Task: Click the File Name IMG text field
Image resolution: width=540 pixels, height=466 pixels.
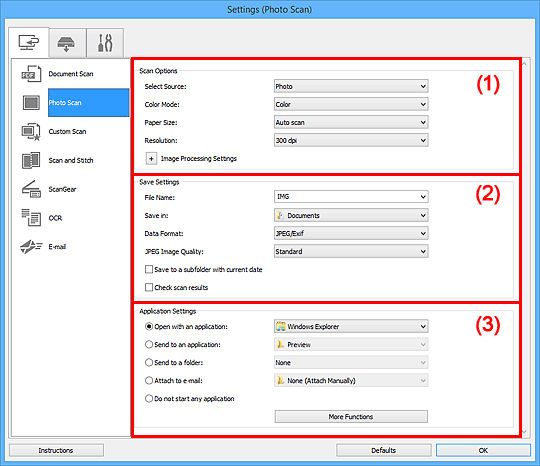Action: (x=346, y=197)
